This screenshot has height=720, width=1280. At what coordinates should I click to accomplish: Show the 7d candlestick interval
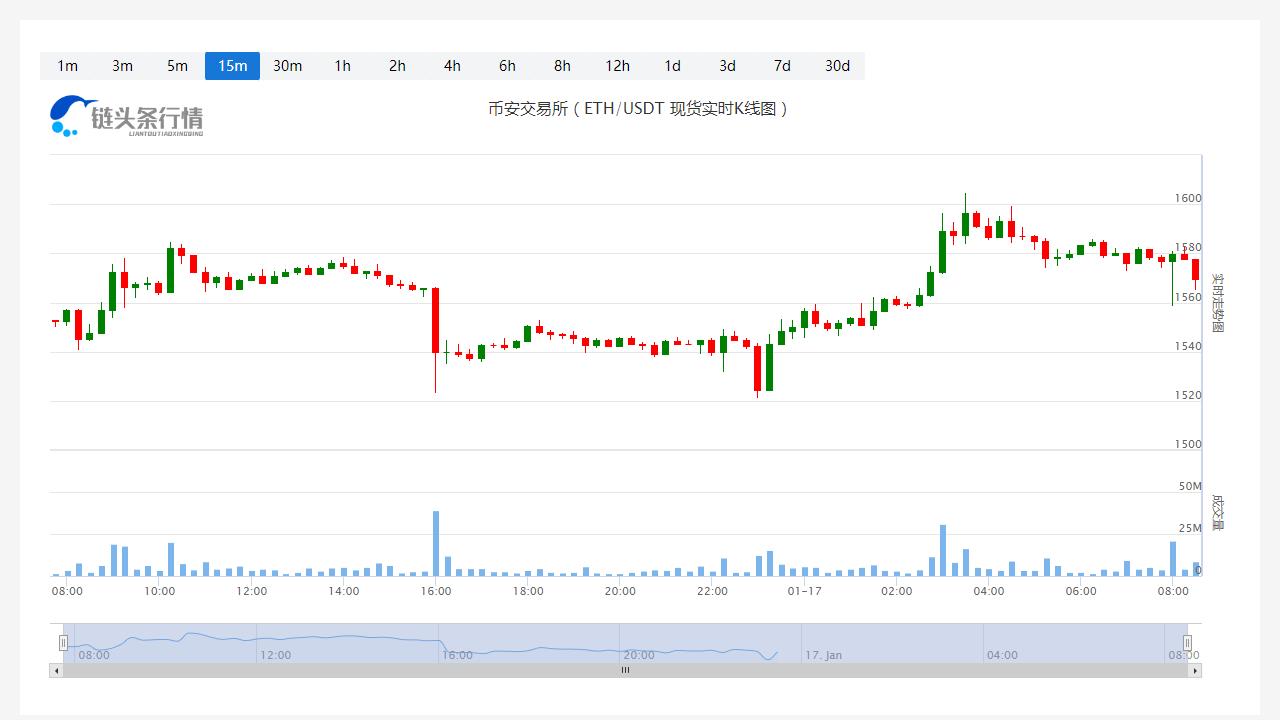pyautogui.click(x=782, y=66)
